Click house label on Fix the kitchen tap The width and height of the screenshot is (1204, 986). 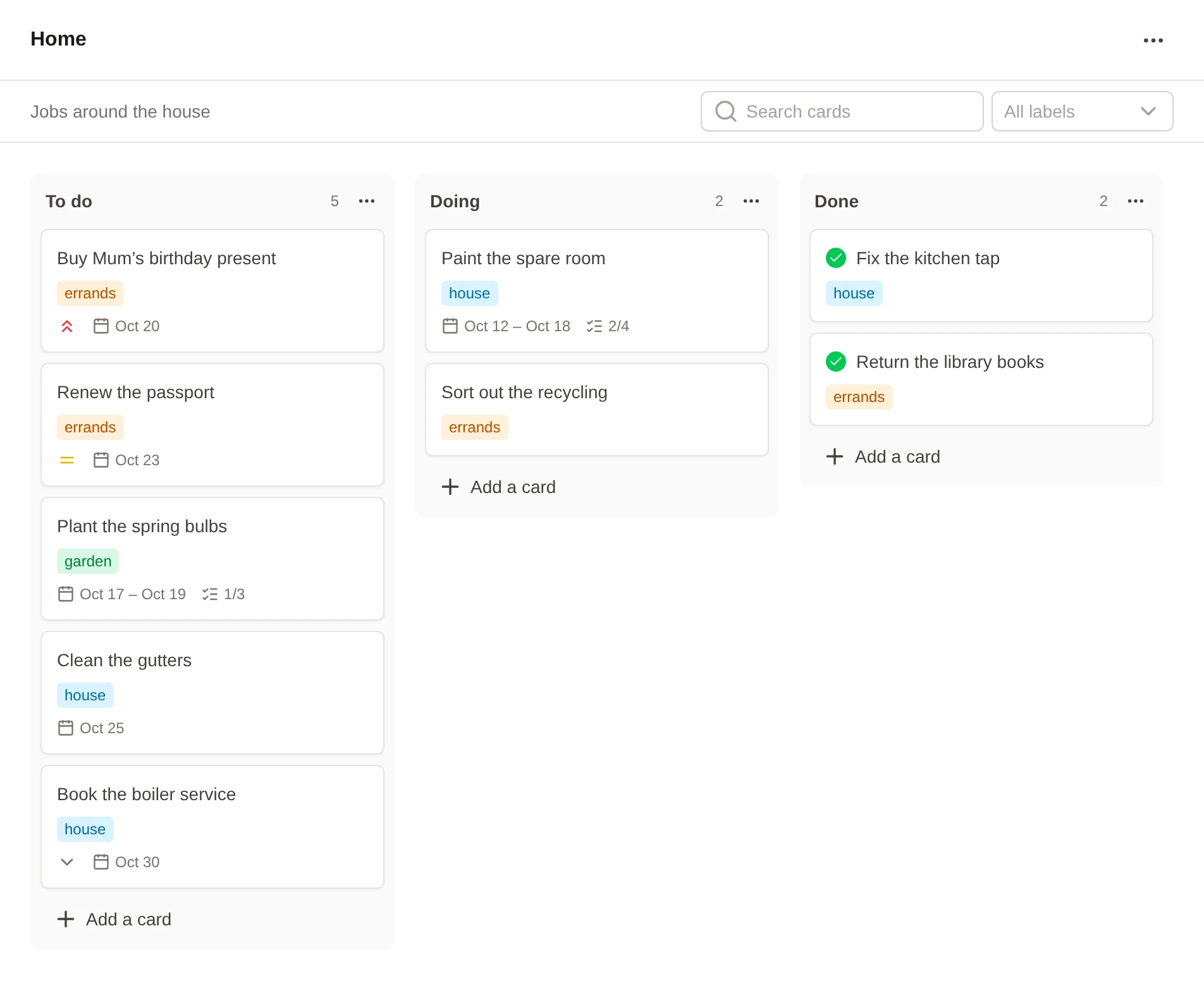(x=854, y=293)
